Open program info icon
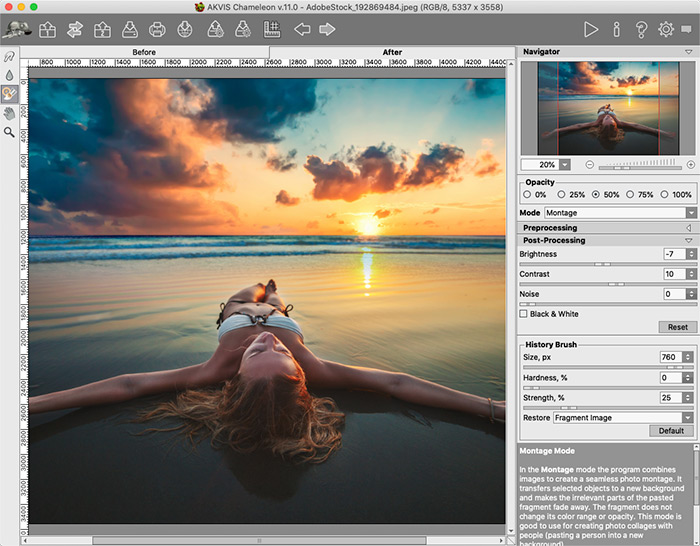This screenshot has height=546, width=700. click(x=617, y=29)
